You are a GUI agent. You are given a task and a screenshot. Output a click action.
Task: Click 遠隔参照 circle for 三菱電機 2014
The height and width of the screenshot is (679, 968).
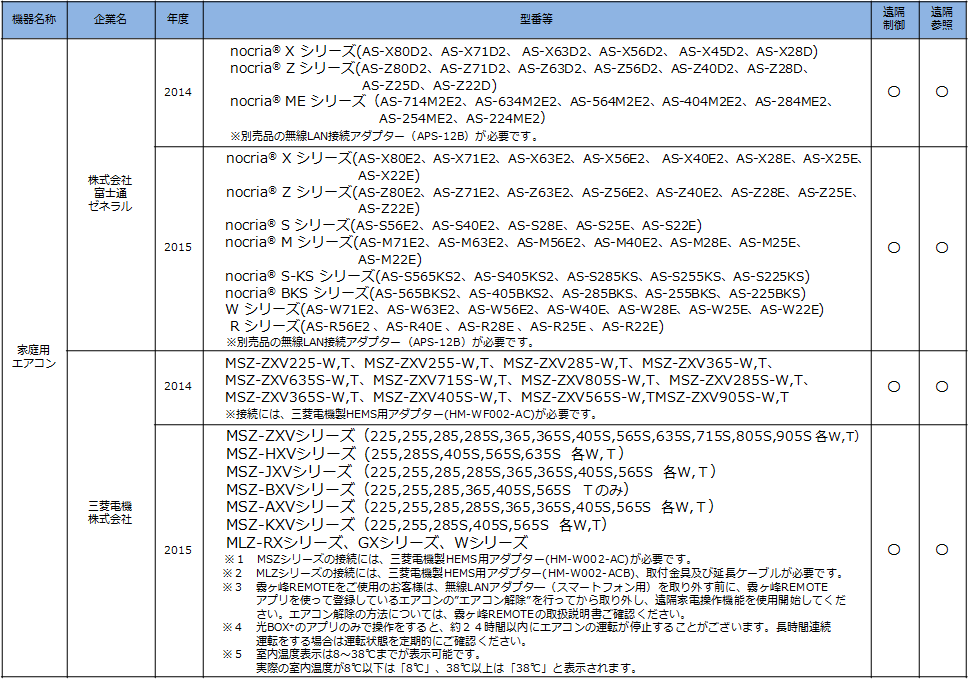942,386
